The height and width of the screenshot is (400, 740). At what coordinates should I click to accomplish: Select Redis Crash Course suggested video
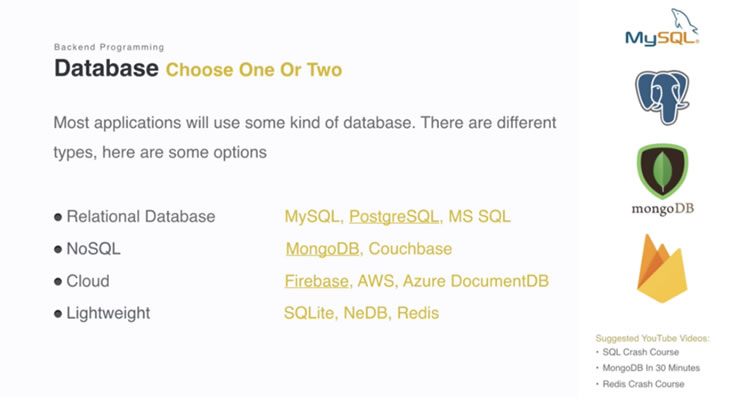pos(645,384)
